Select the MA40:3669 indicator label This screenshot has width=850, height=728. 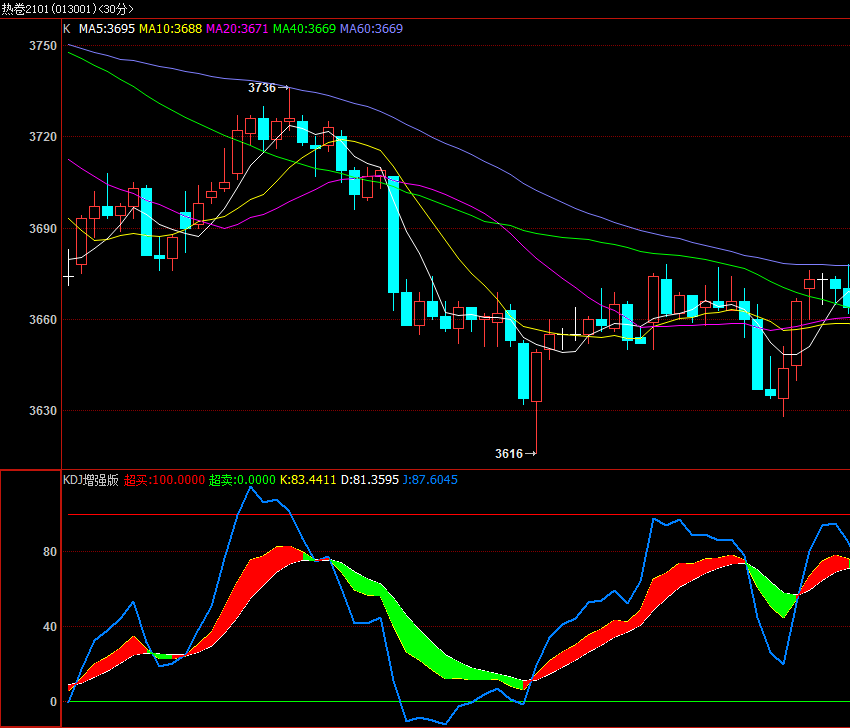[305, 29]
